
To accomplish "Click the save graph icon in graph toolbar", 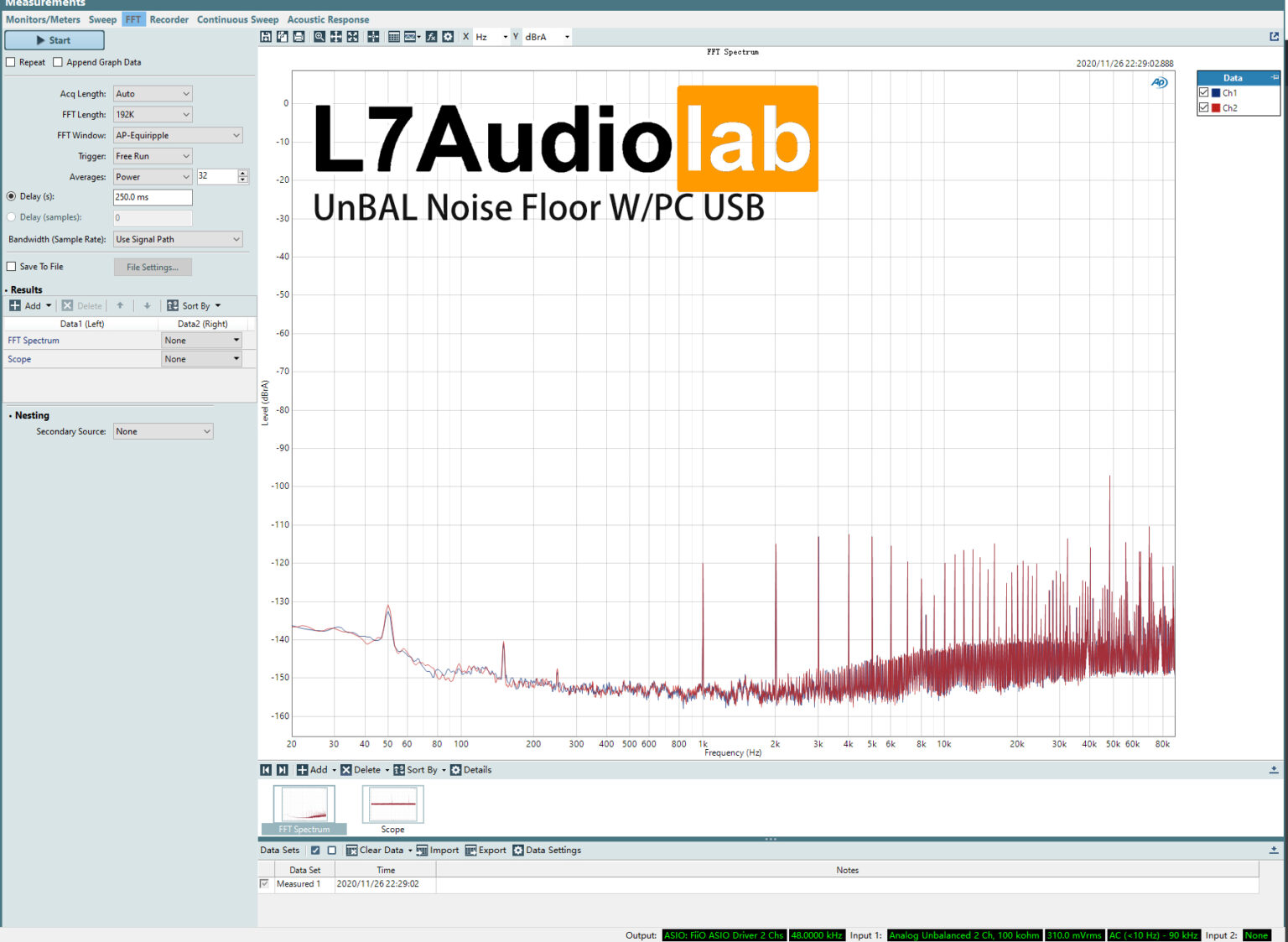I will pyautogui.click(x=266, y=37).
